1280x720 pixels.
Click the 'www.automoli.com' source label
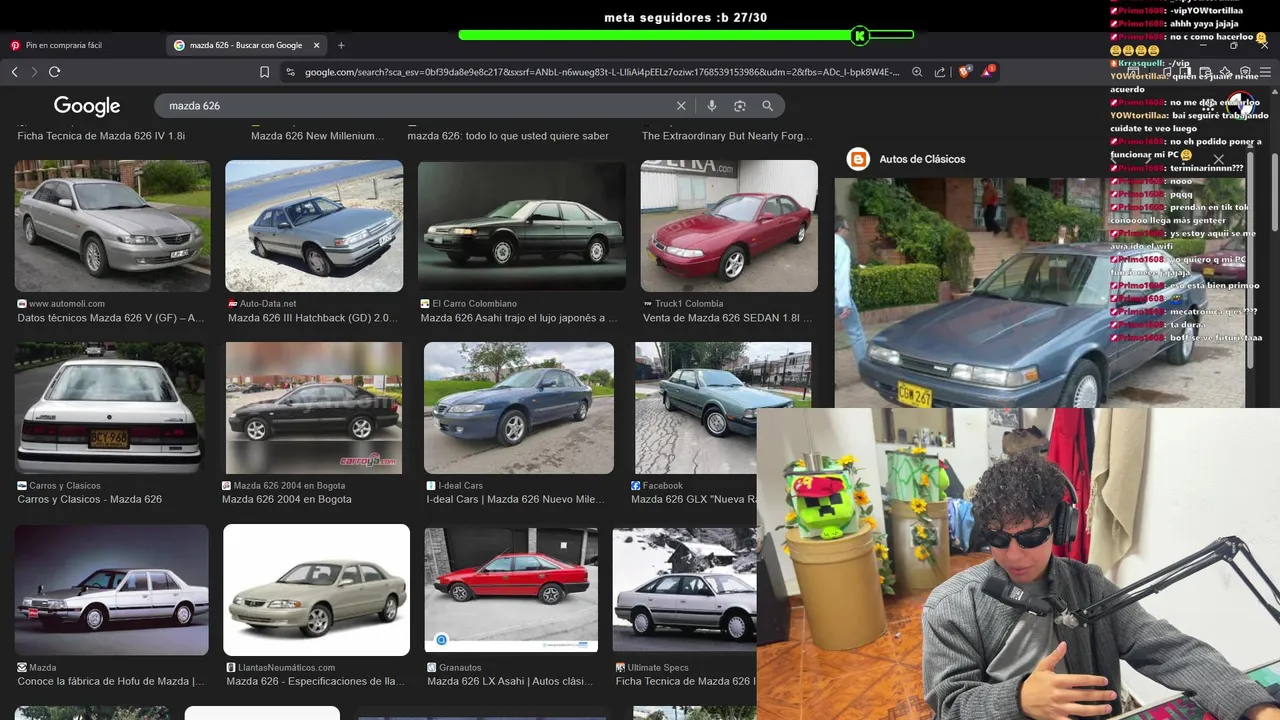click(x=67, y=303)
